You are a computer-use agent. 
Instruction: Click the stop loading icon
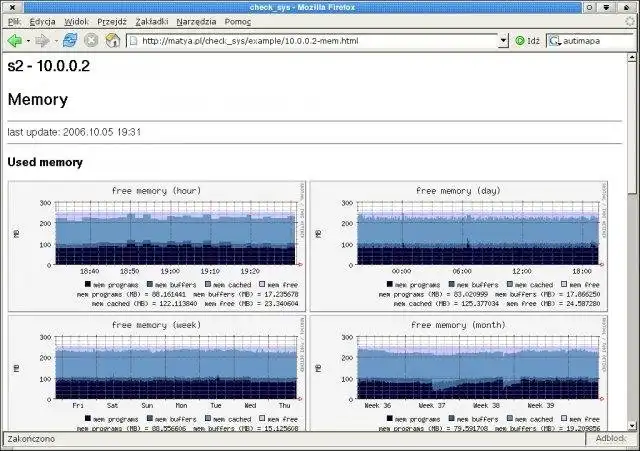tap(91, 40)
